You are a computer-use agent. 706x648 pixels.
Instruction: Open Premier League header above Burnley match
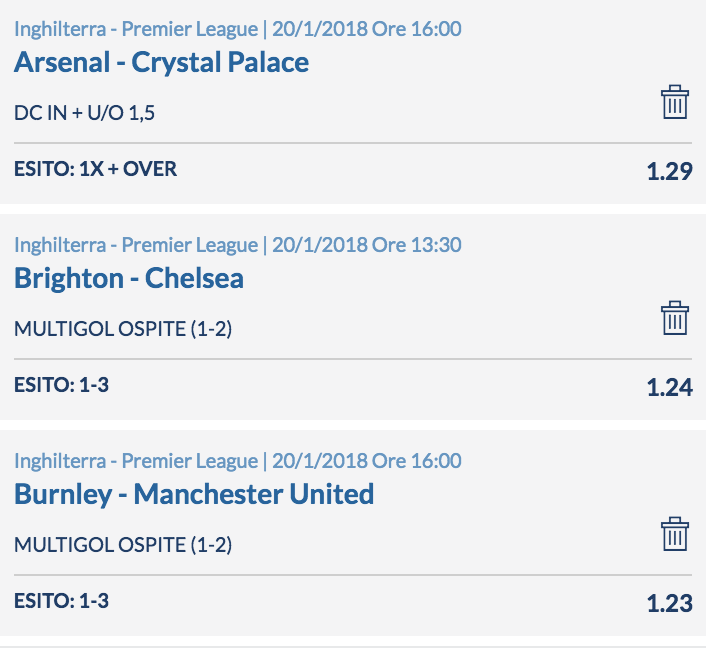pos(238,461)
